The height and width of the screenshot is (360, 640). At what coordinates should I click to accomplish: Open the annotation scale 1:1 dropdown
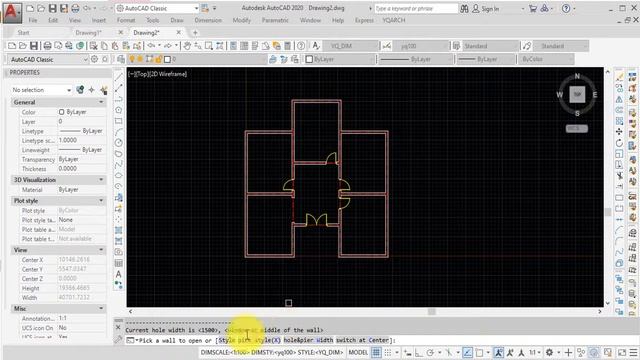(535, 352)
